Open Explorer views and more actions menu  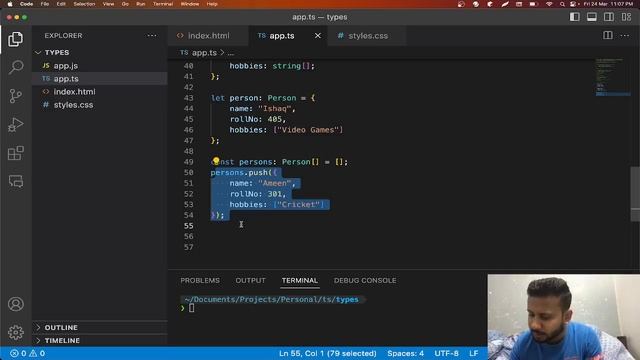(x=152, y=36)
